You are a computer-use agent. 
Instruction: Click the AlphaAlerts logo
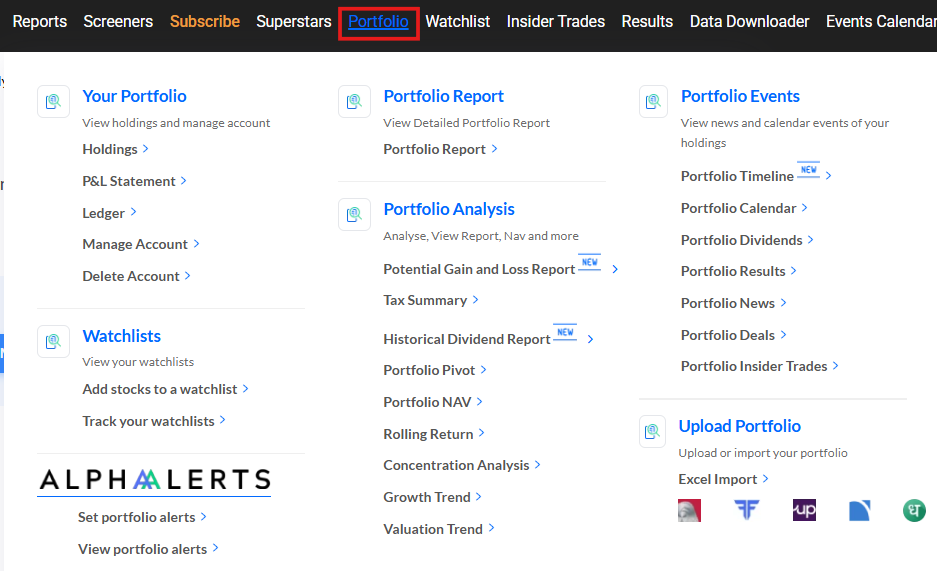(154, 481)
